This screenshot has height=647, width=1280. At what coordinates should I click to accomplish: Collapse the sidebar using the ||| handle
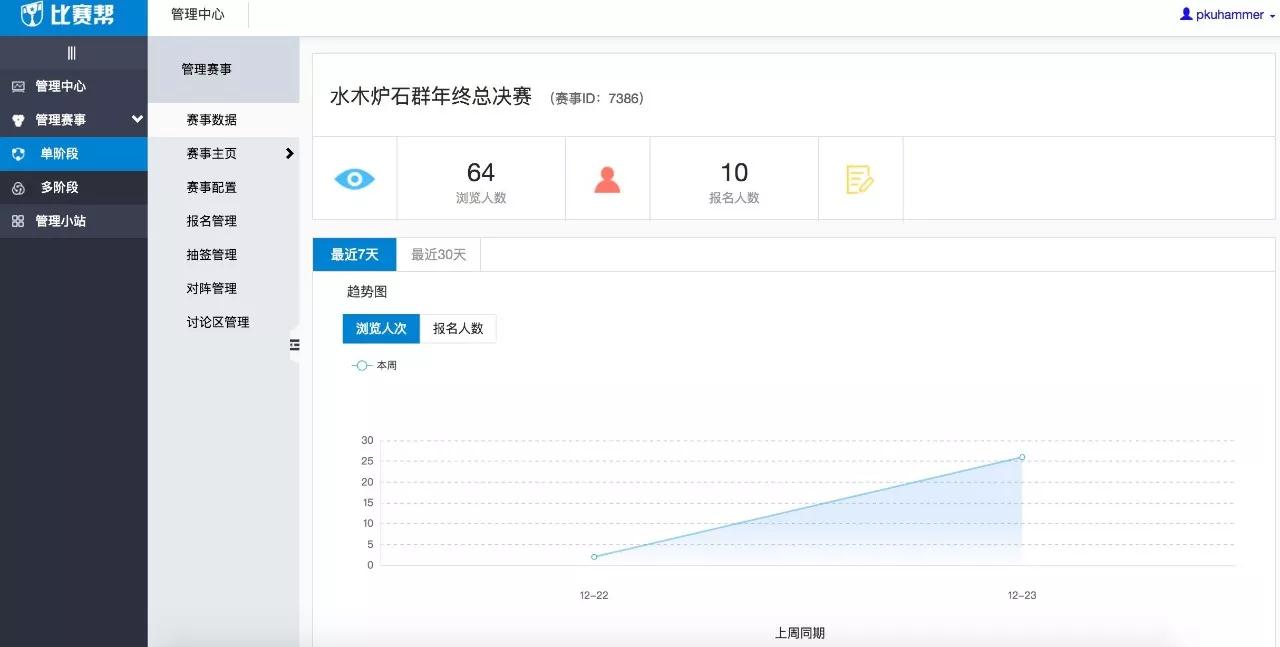[73, 52]
